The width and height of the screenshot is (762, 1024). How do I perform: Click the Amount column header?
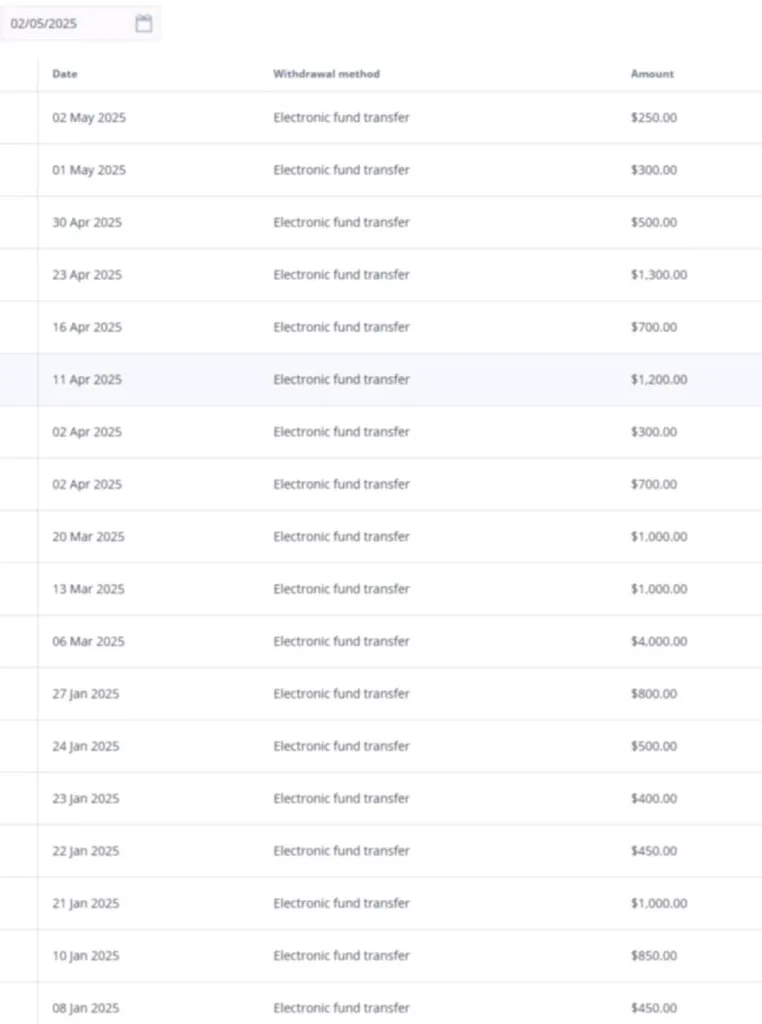click(x=652, y=74)
